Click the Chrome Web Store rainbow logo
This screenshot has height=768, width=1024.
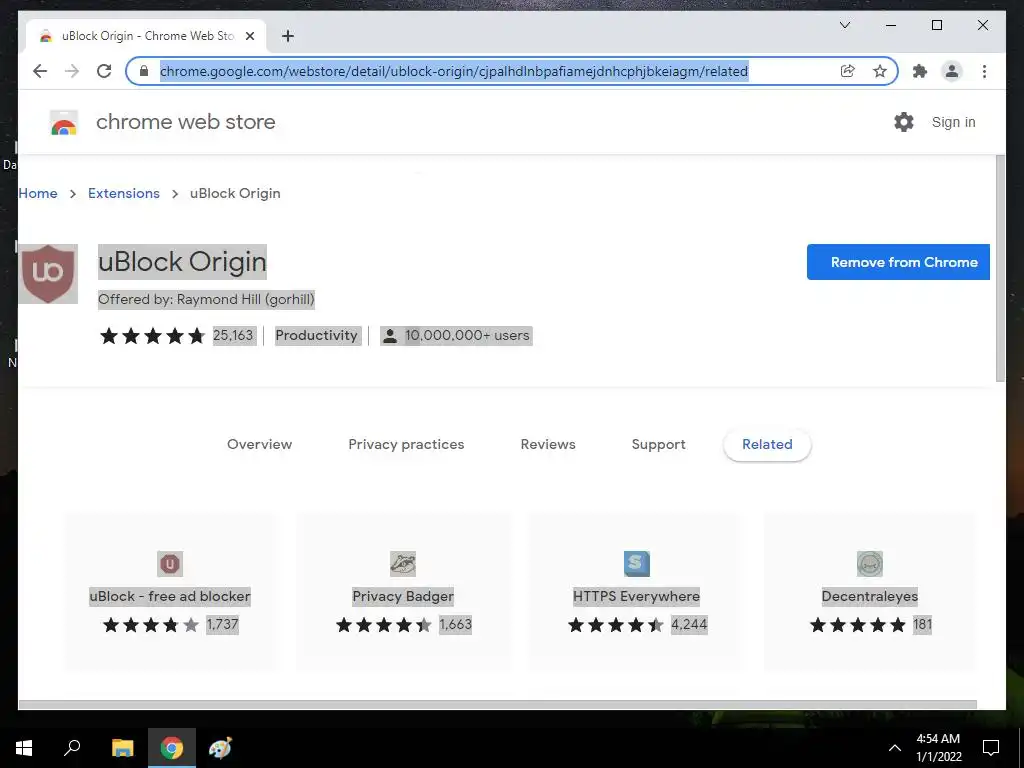tap(64, 122)
